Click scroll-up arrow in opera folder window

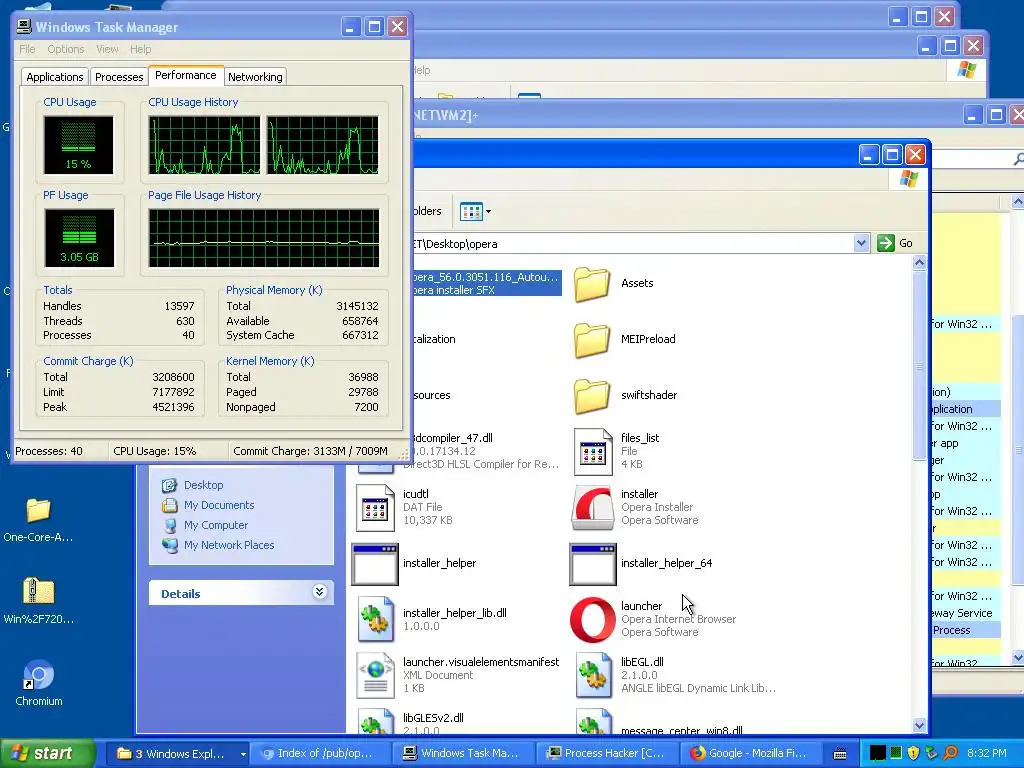click(919, 263)
